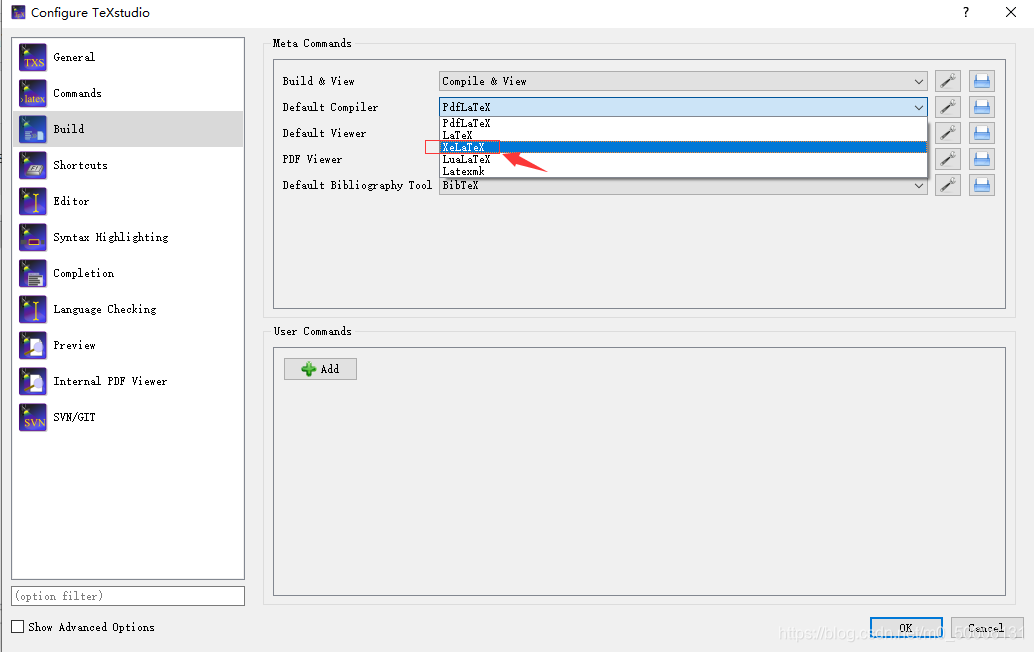The width and height of the screenshot is (1034, 652).
Task: Select the Editor text label
Action: (71, 201)
